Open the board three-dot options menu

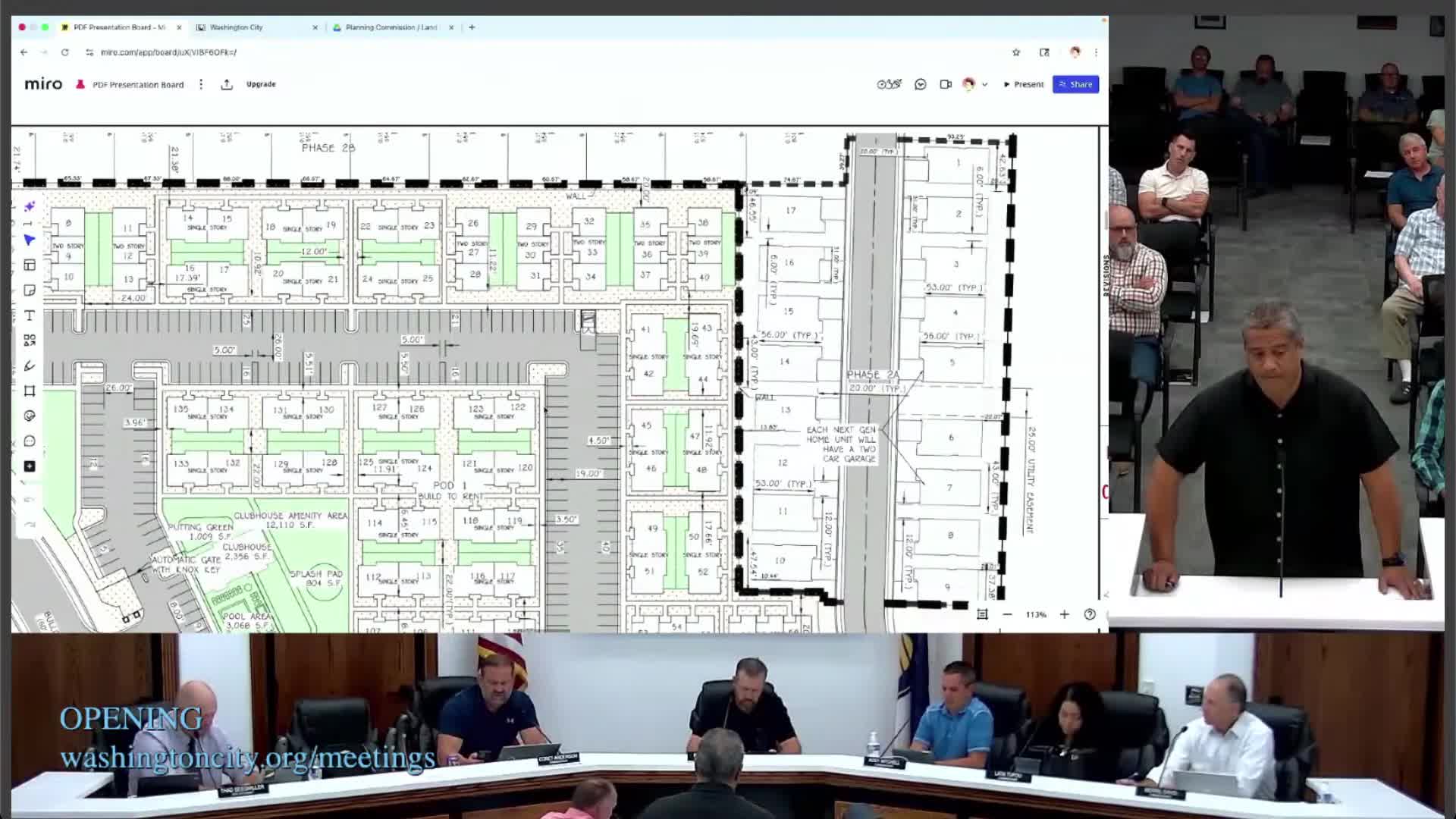(x=201, y=84)
